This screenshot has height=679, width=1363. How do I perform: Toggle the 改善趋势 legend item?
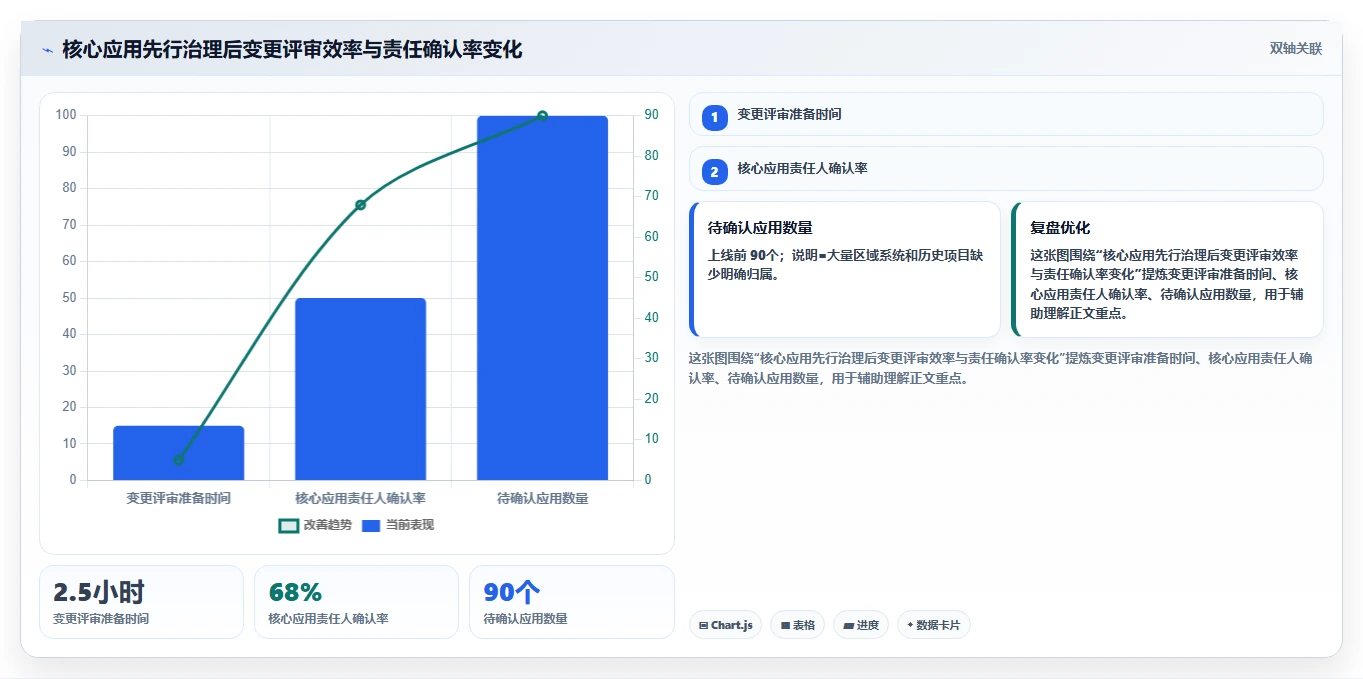coord(315,525)
